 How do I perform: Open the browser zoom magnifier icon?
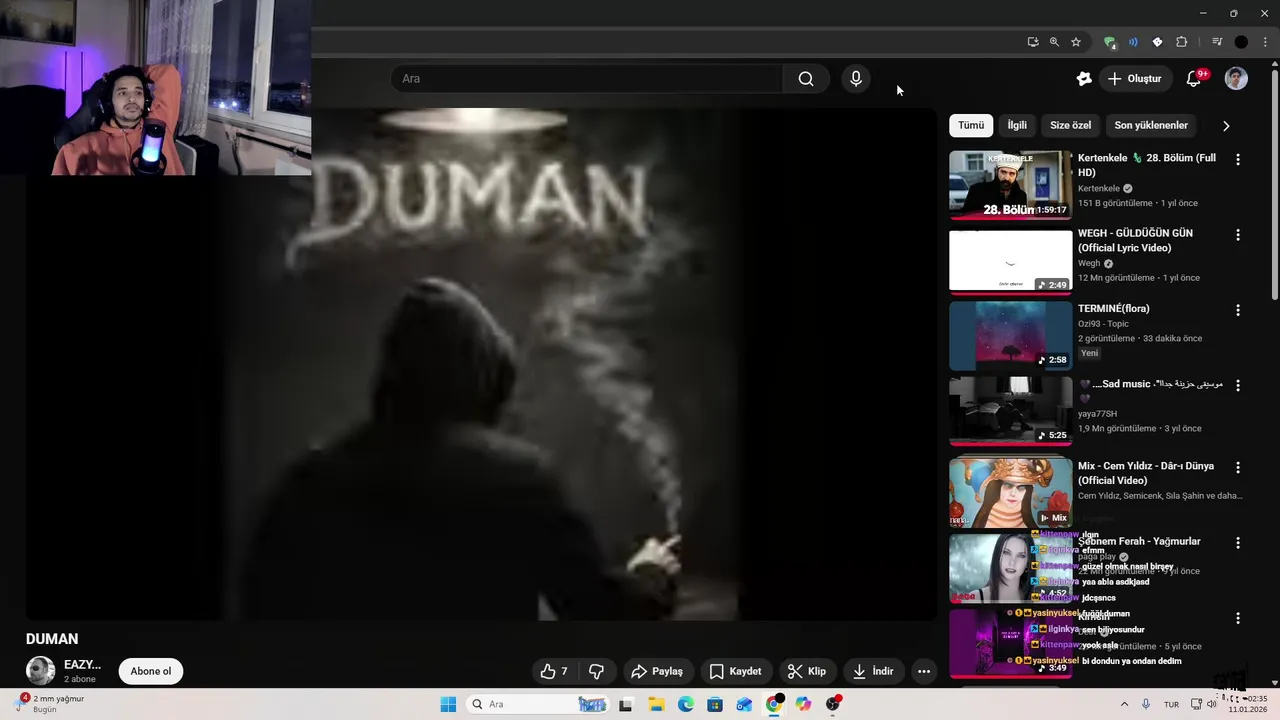[x=1054, y=42]
